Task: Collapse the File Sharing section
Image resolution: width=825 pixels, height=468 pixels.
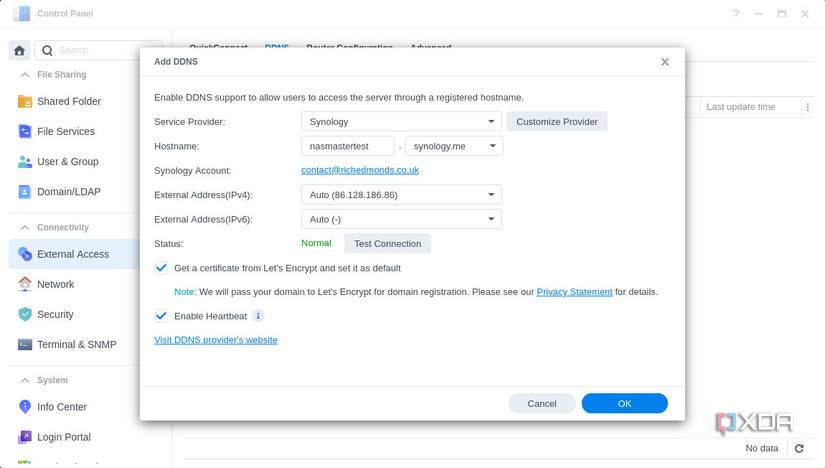Action: [25, 75]
